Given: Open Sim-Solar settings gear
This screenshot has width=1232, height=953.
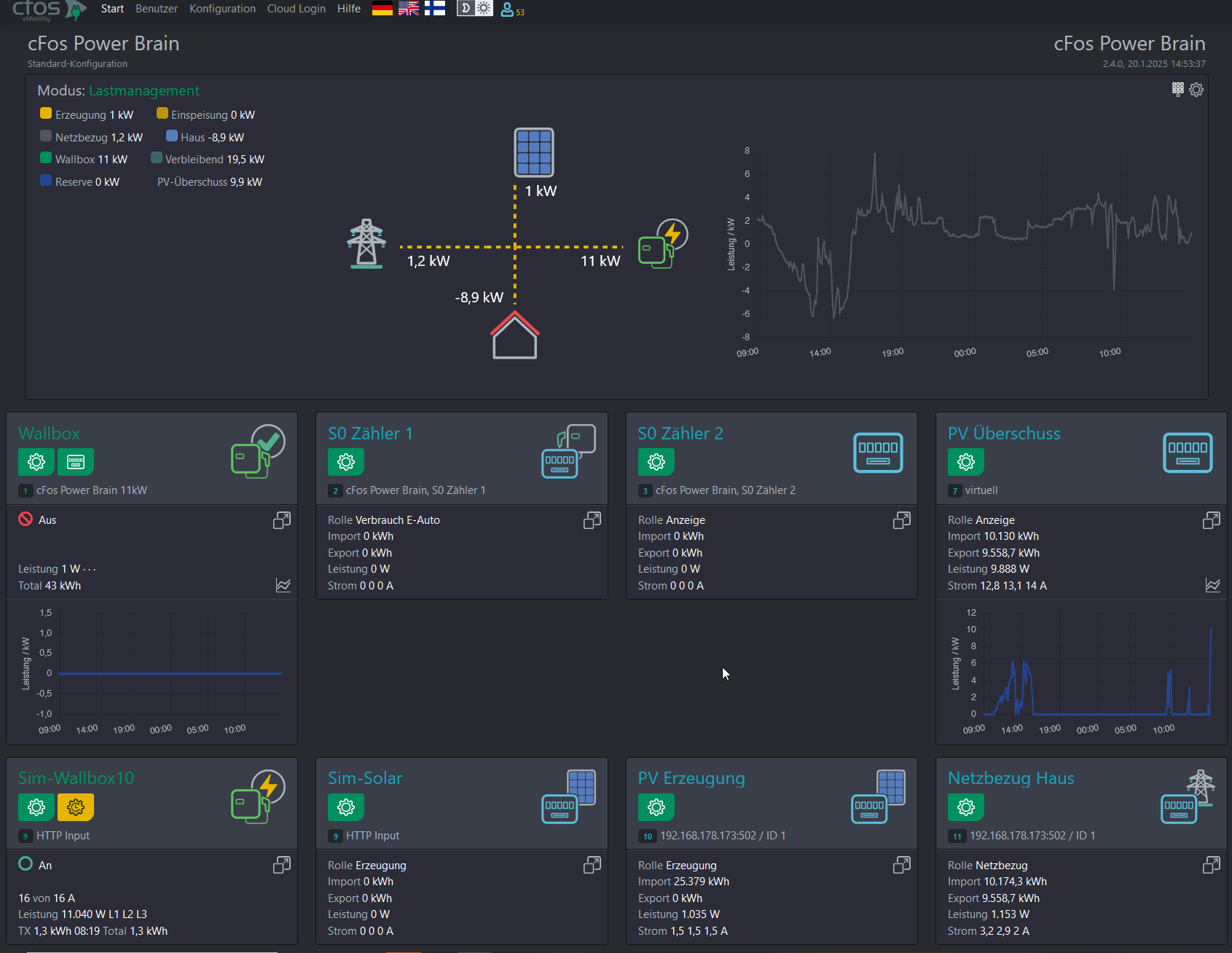Looking at the screenshot, I should pos(346,807).
